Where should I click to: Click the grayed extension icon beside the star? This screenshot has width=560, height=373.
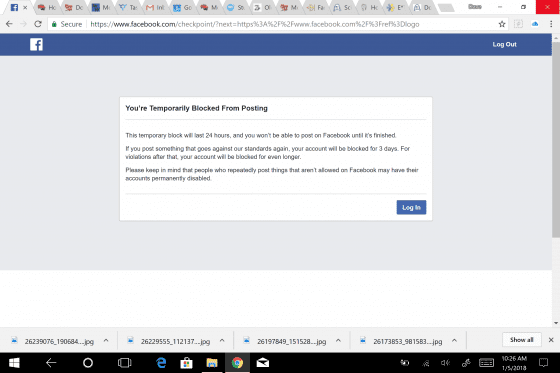pyautogui.click(x=518, y=24)
